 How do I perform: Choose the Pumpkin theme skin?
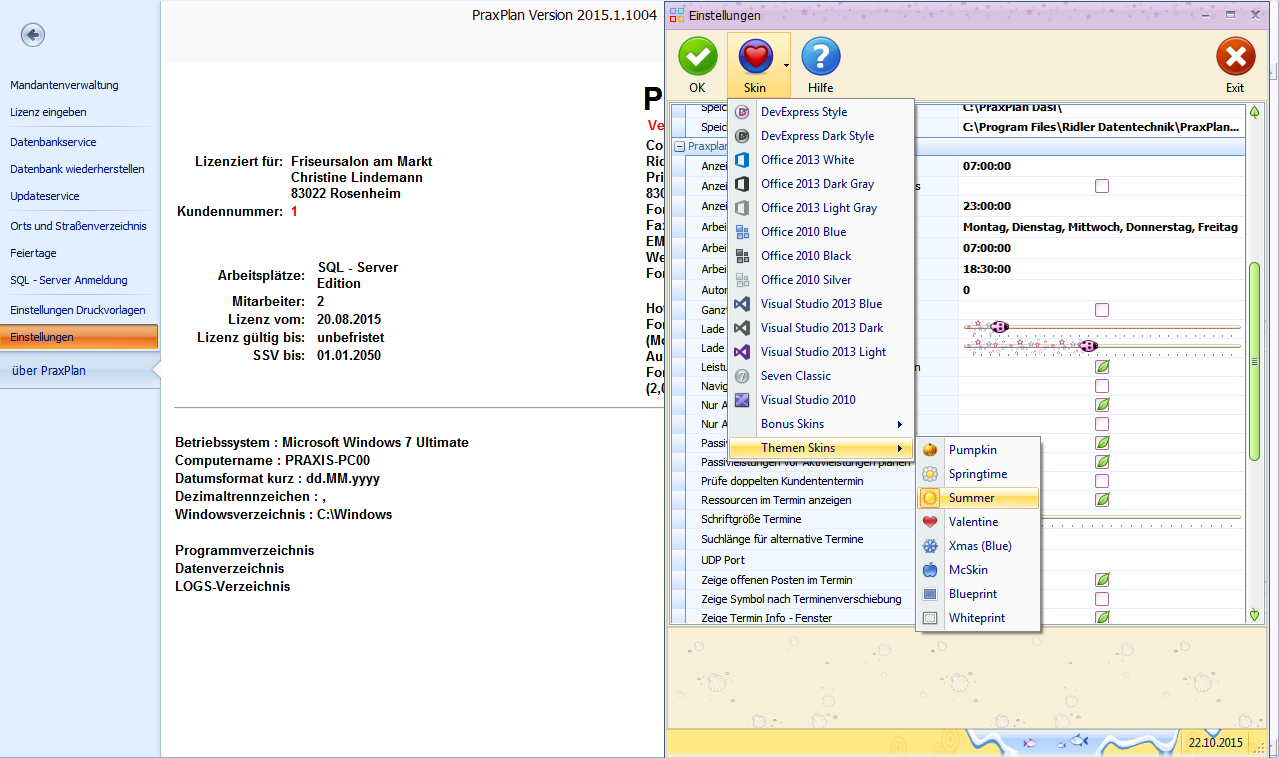pyautogui.click(x=979, y=450)
